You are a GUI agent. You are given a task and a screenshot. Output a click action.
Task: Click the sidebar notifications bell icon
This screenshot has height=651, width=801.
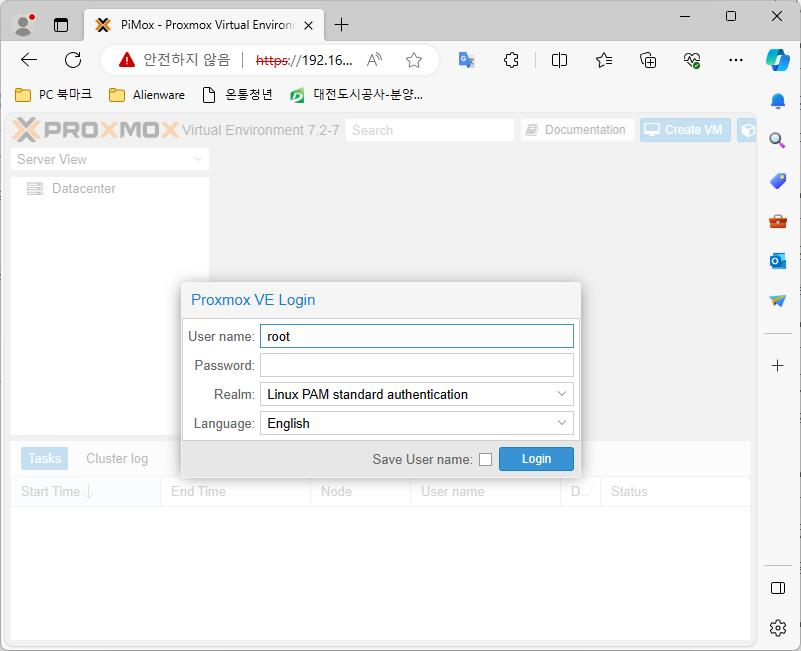[x=778, y=101]
